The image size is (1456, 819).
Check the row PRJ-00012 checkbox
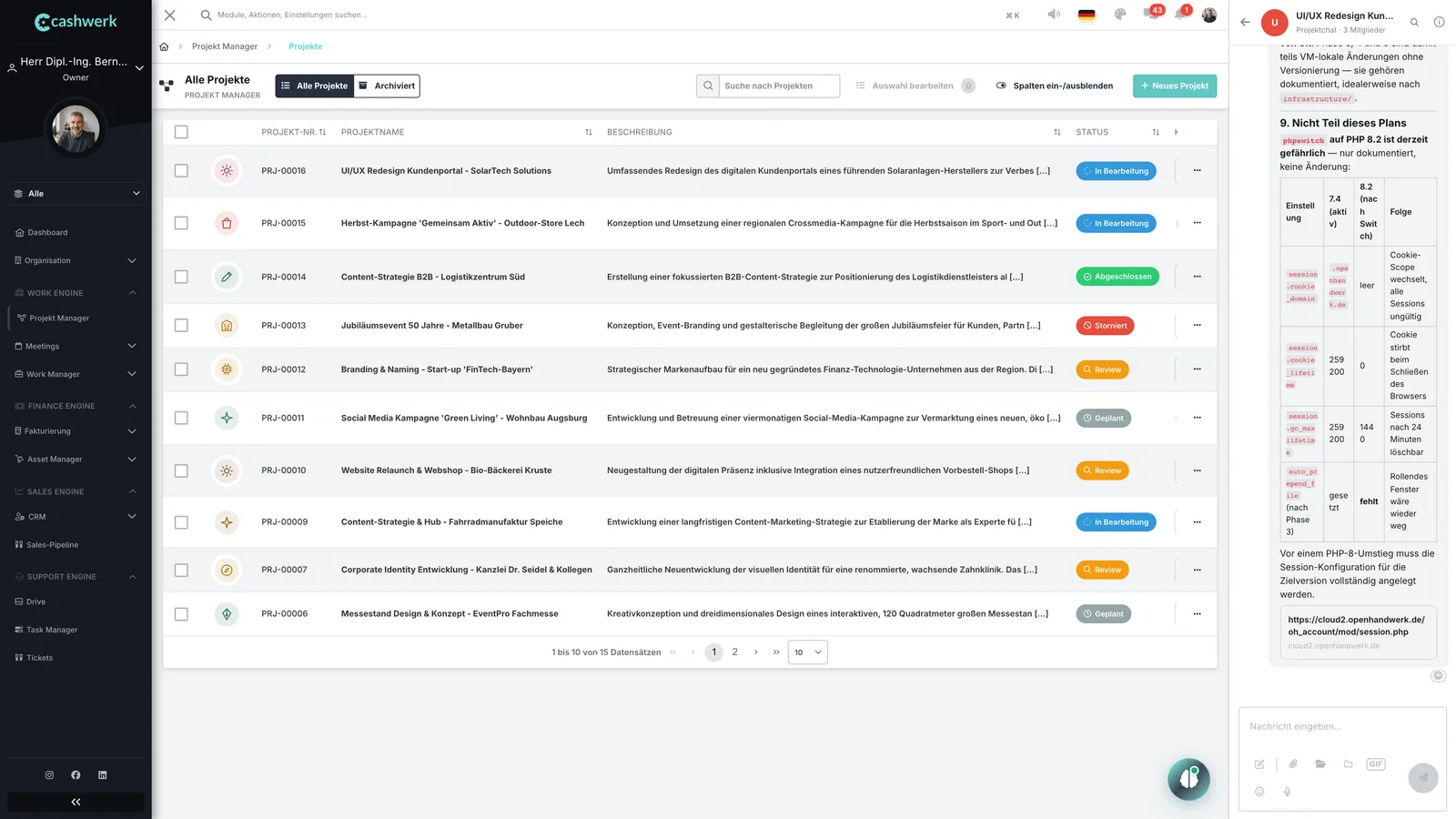[181, 369]
